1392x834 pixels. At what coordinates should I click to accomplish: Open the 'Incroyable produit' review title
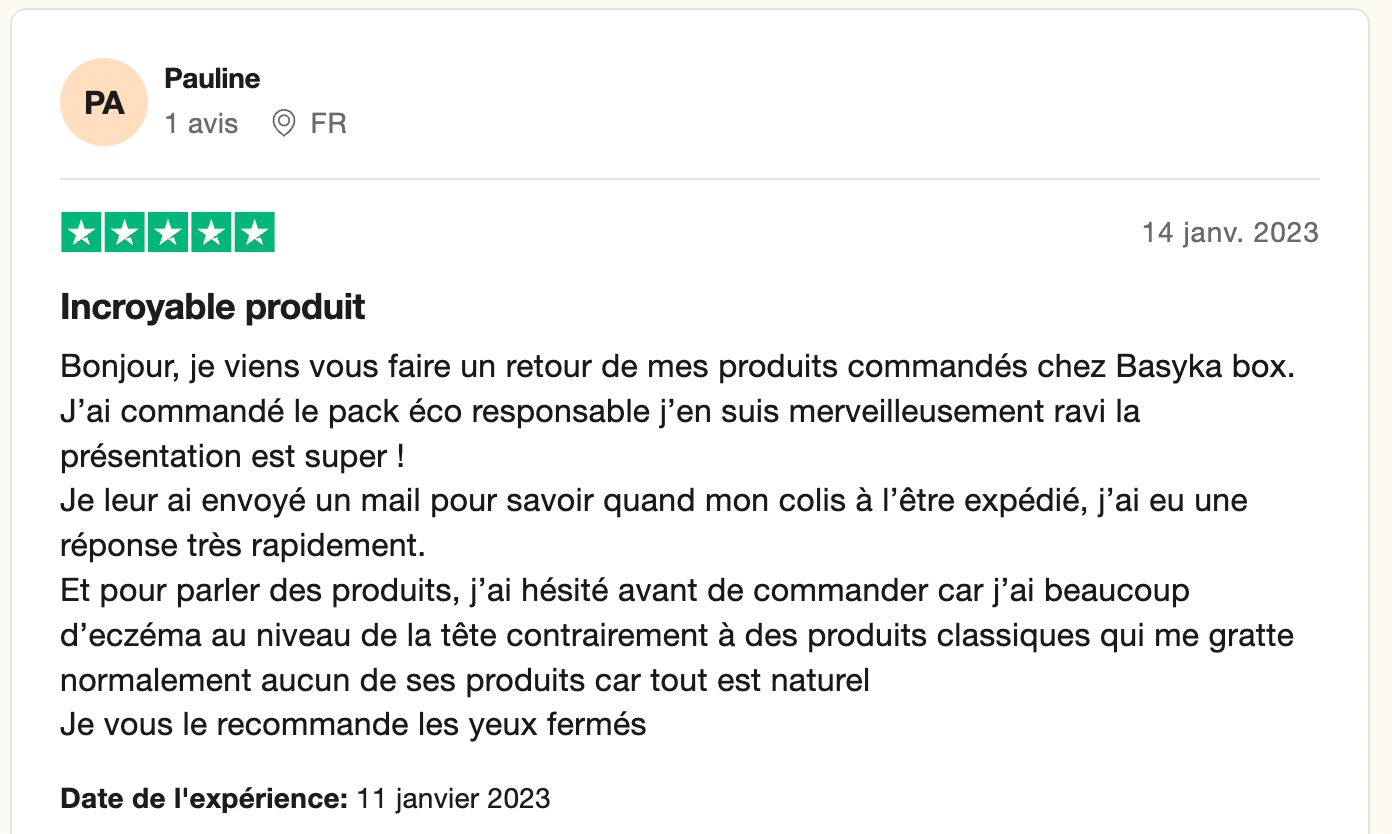[213, 307]
